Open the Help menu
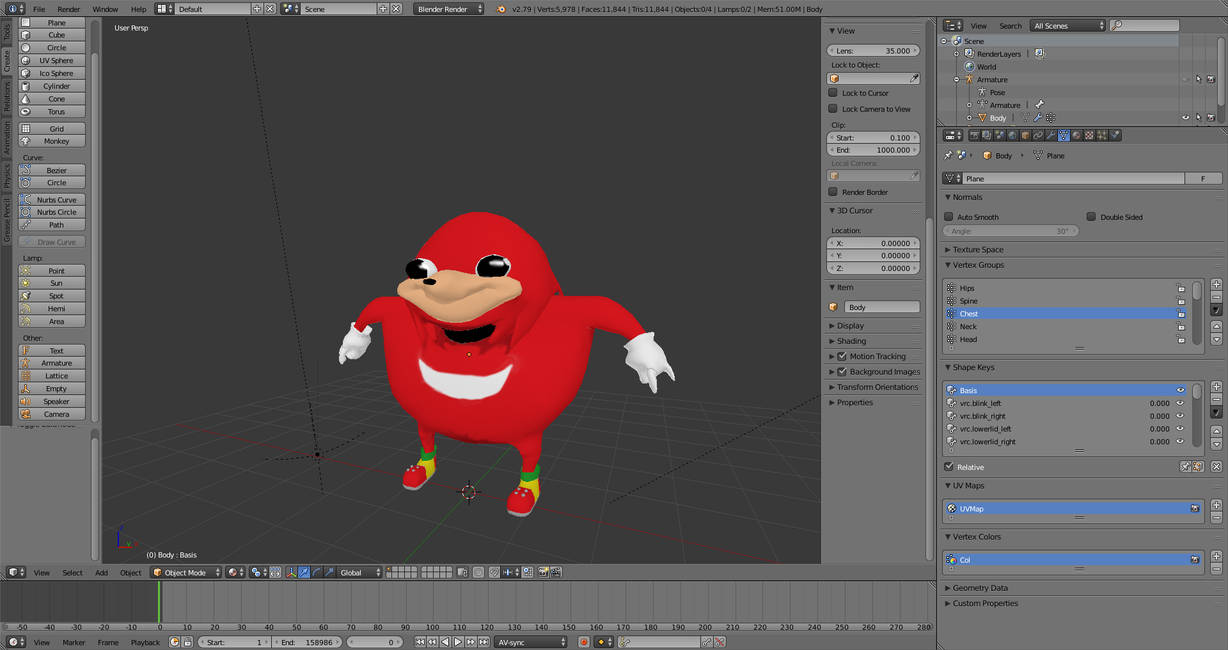The width and height of the screenshot is (1228, 650). (138, 9)
